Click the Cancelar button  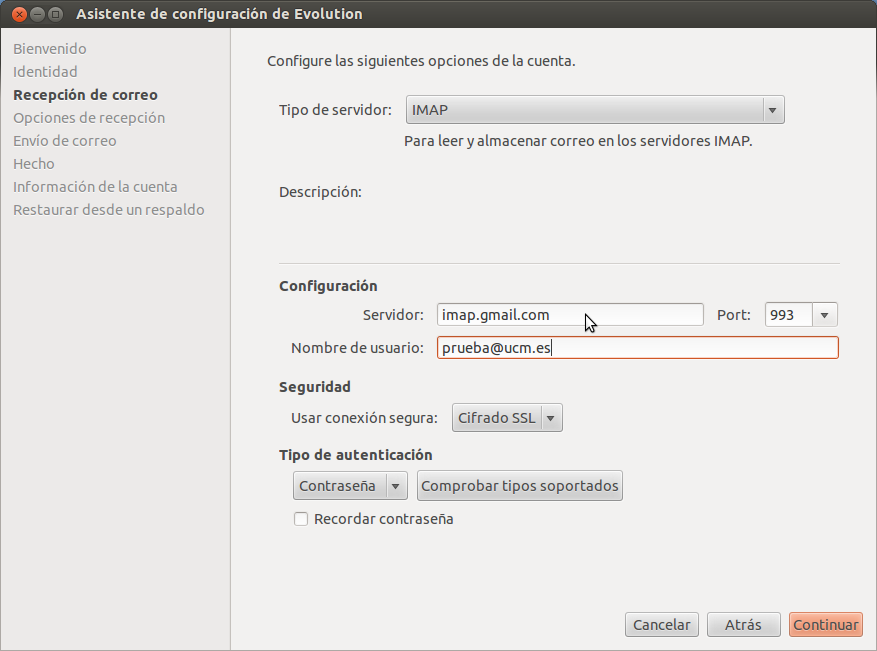pos(662,625)
